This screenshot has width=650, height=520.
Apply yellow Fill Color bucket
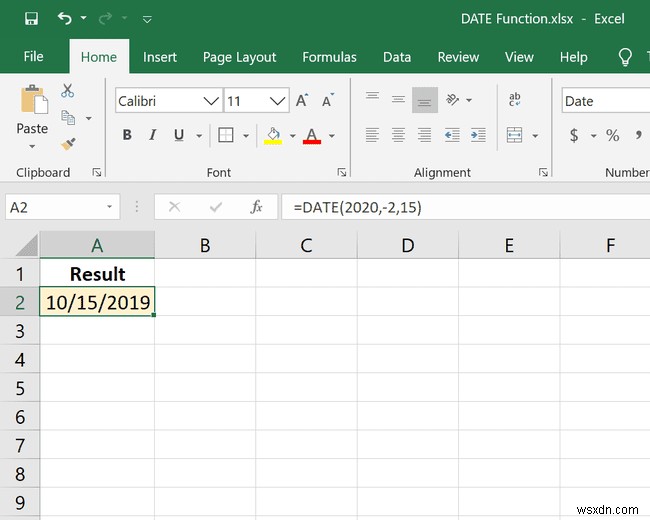(273, 136)
